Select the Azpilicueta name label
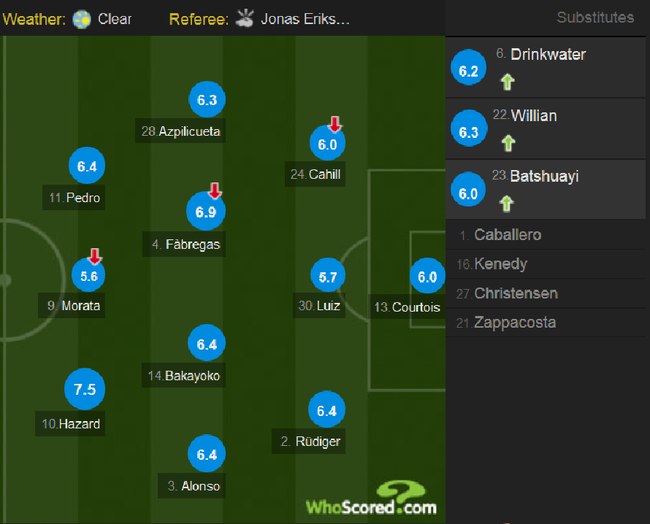 pyautogui.click(x=180, y=131)
